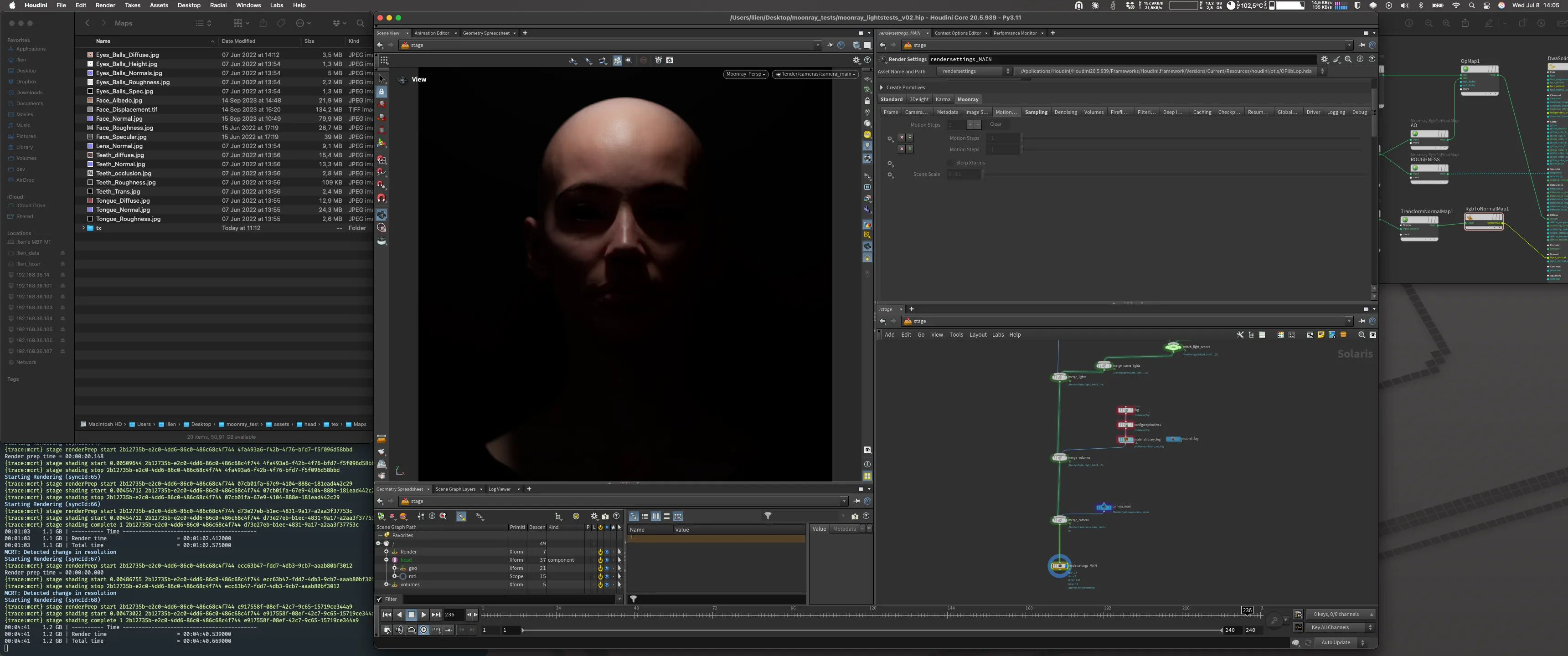
Task: Click the Scene Graph Tree info icon
Action: (x=432, y=516)
